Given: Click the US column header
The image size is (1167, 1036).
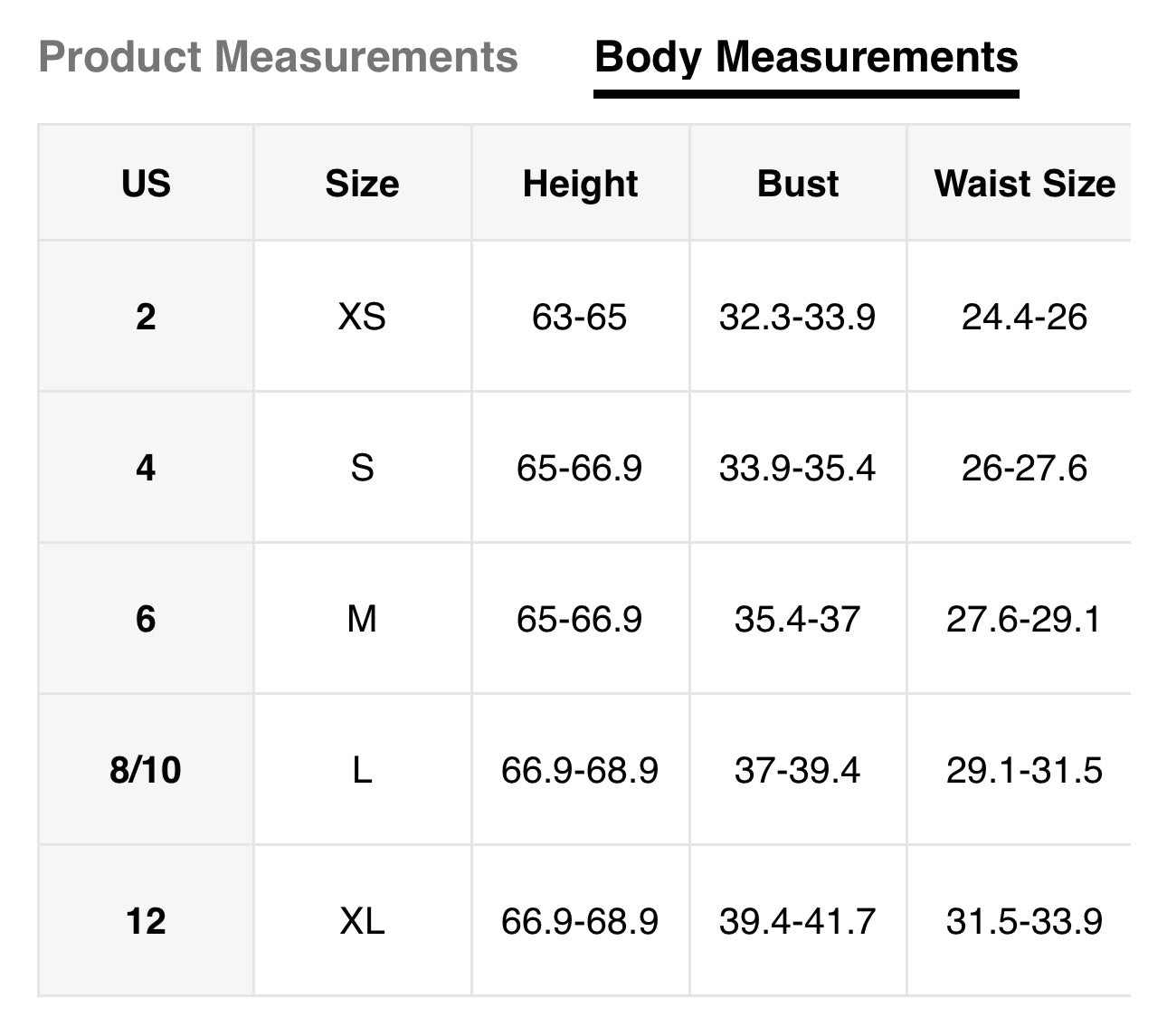Looking at the screenshot, I should (146, 184).
